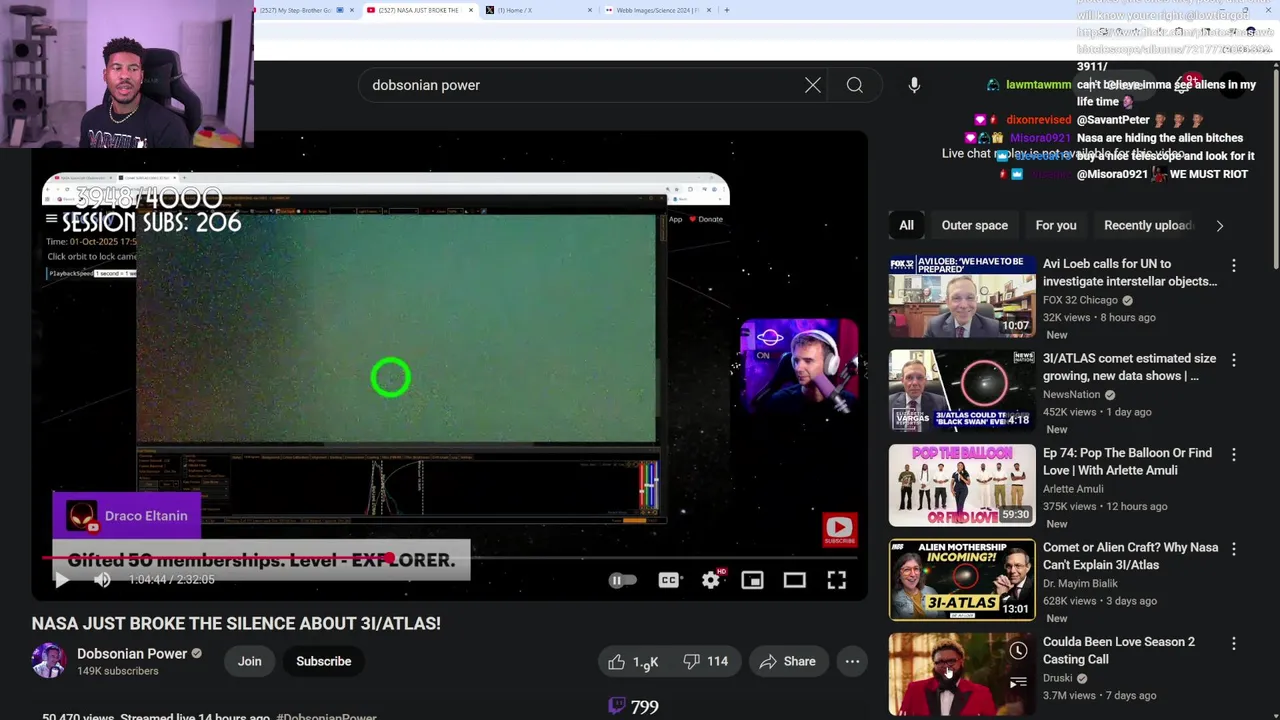
Task: Click the NASA JUST BROKE THE SILENCE title
Action: [236, 623]
